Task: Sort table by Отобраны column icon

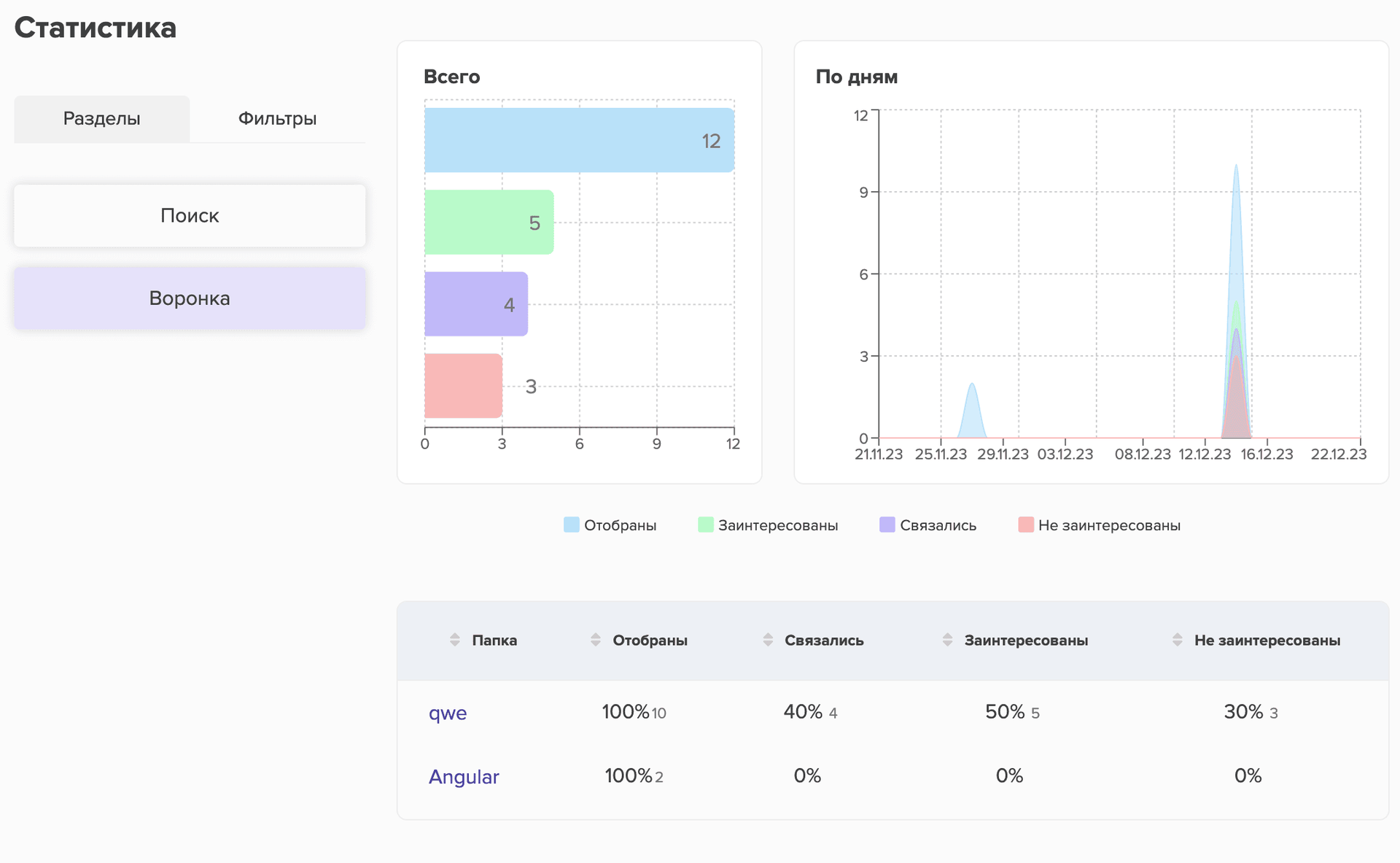Action: [x=596, y=640]
